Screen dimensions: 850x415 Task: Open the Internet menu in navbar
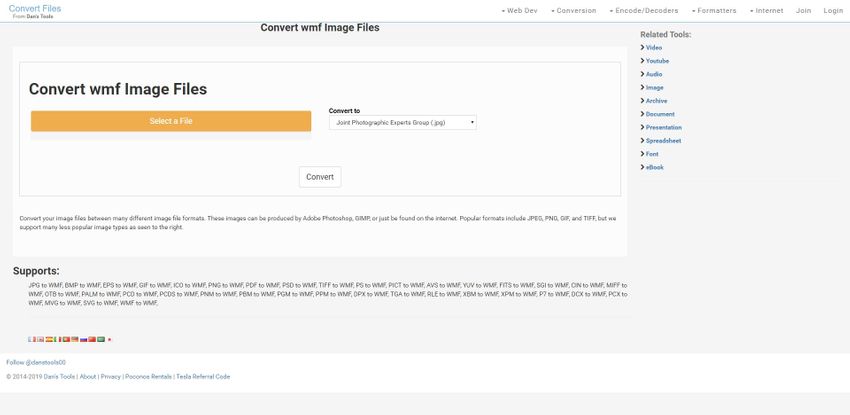[766, 10]
